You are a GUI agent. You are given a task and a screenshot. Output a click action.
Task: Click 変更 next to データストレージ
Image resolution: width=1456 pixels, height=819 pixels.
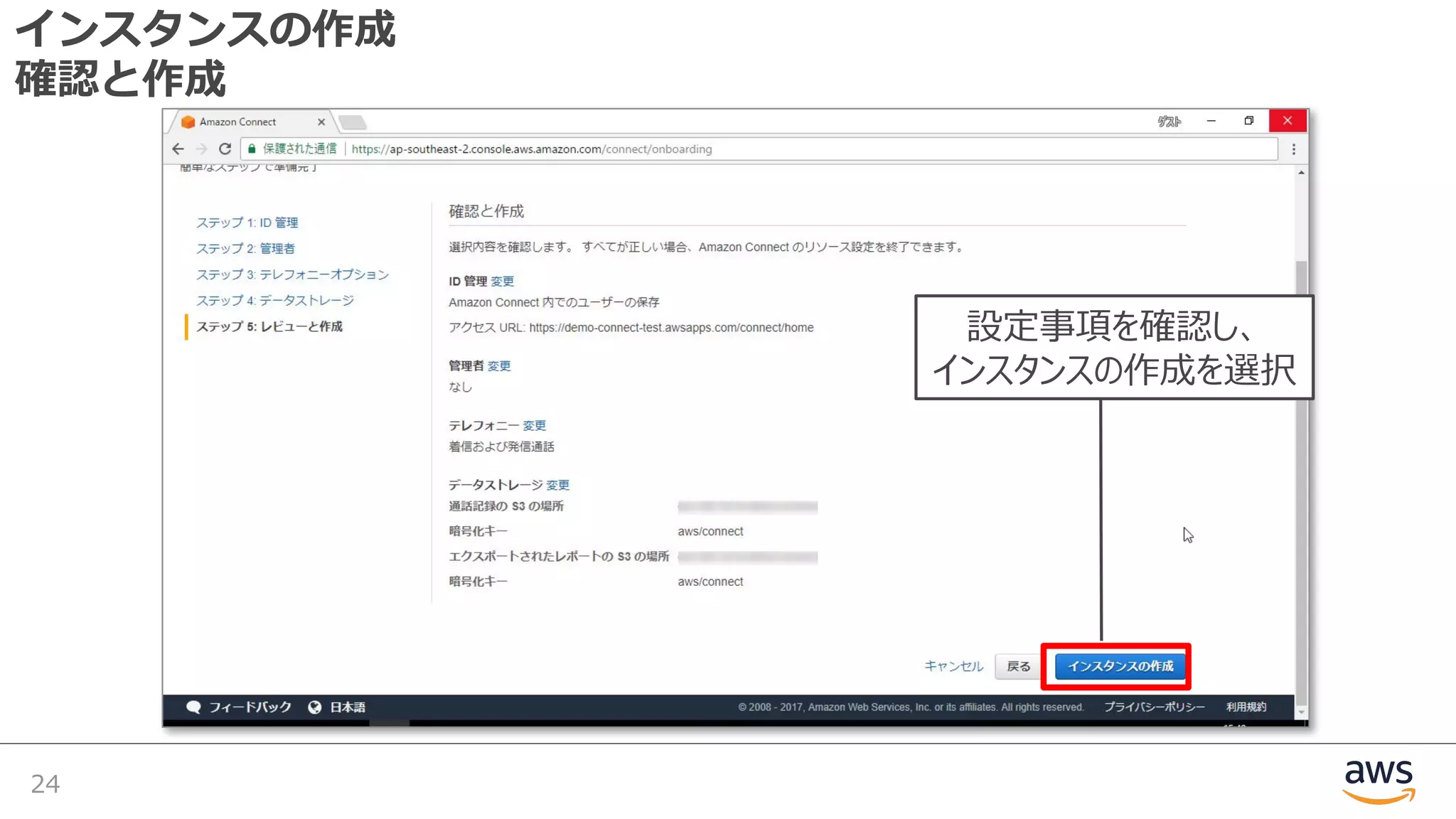coord(557,485)
